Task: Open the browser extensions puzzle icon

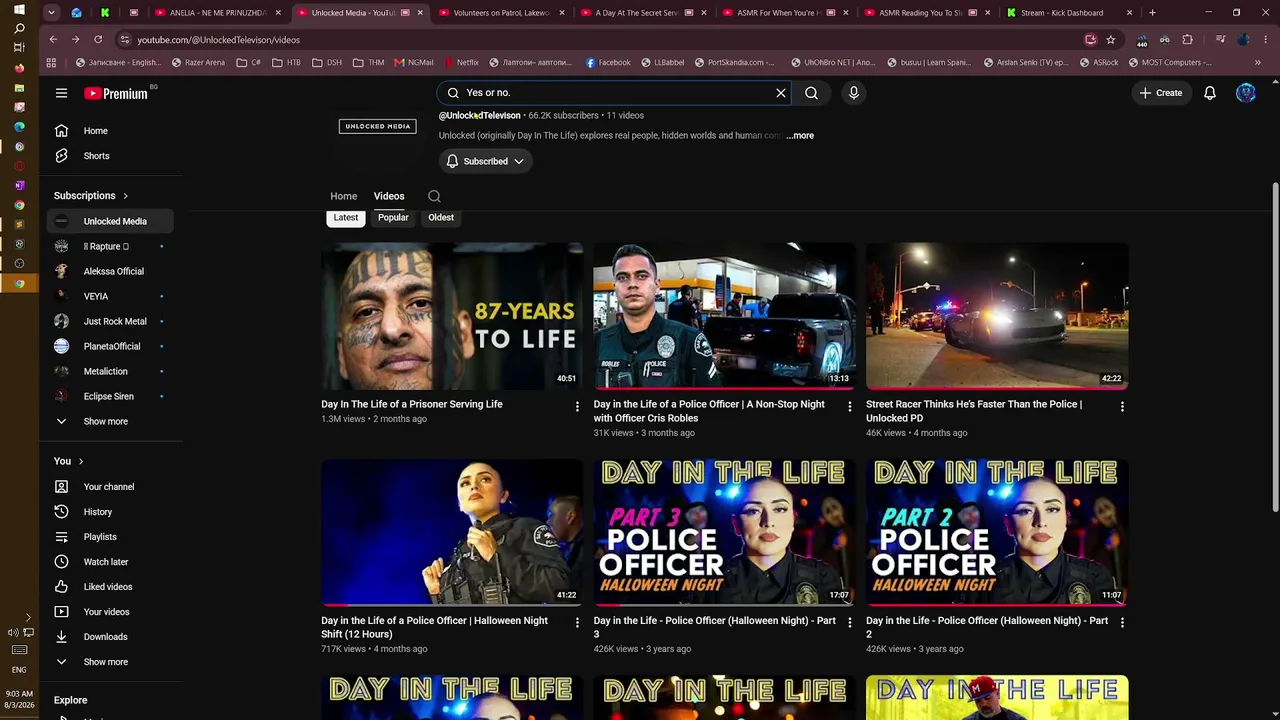Action: (1187, 39)
